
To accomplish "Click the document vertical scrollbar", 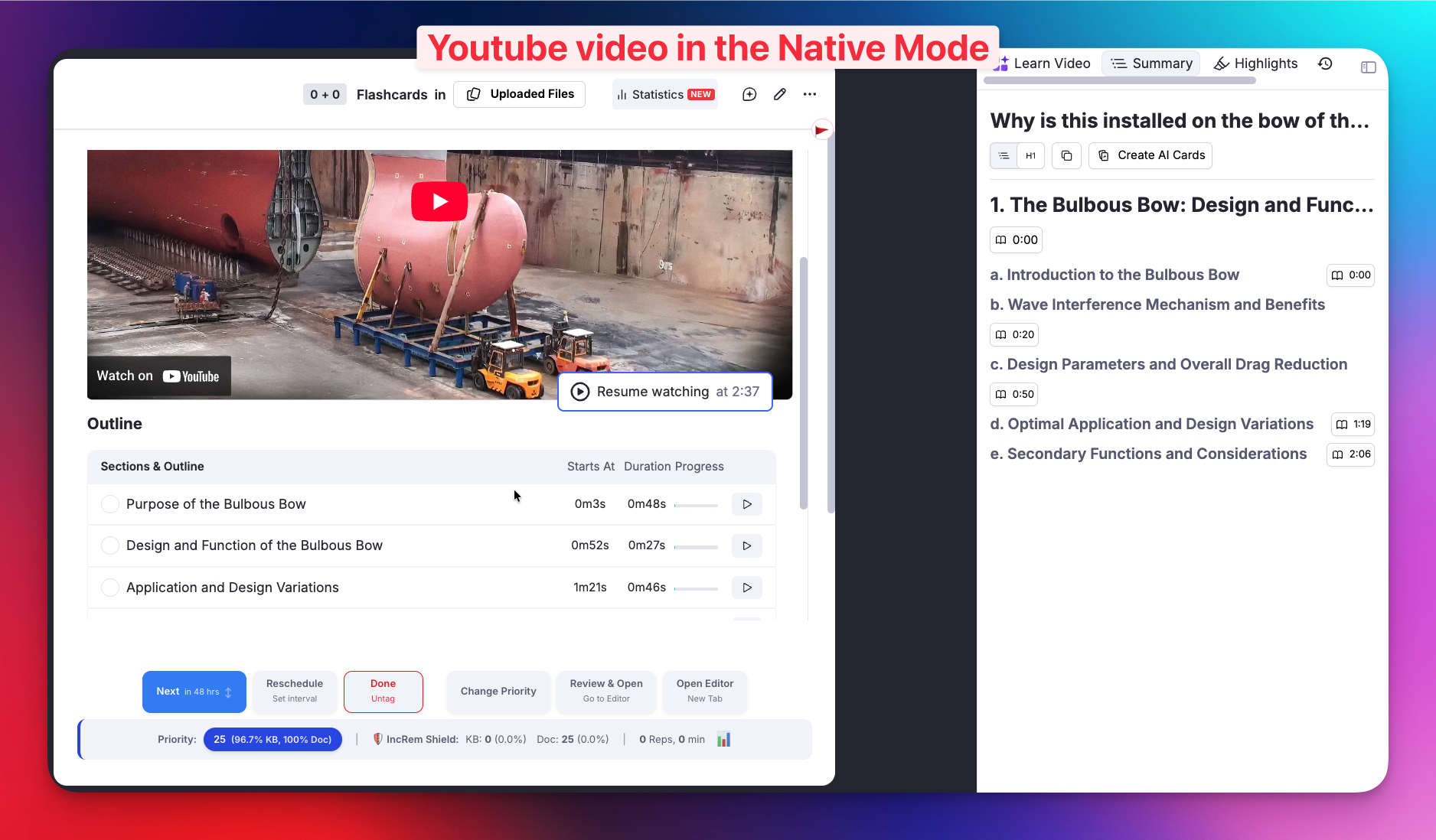I will [804, 383].
